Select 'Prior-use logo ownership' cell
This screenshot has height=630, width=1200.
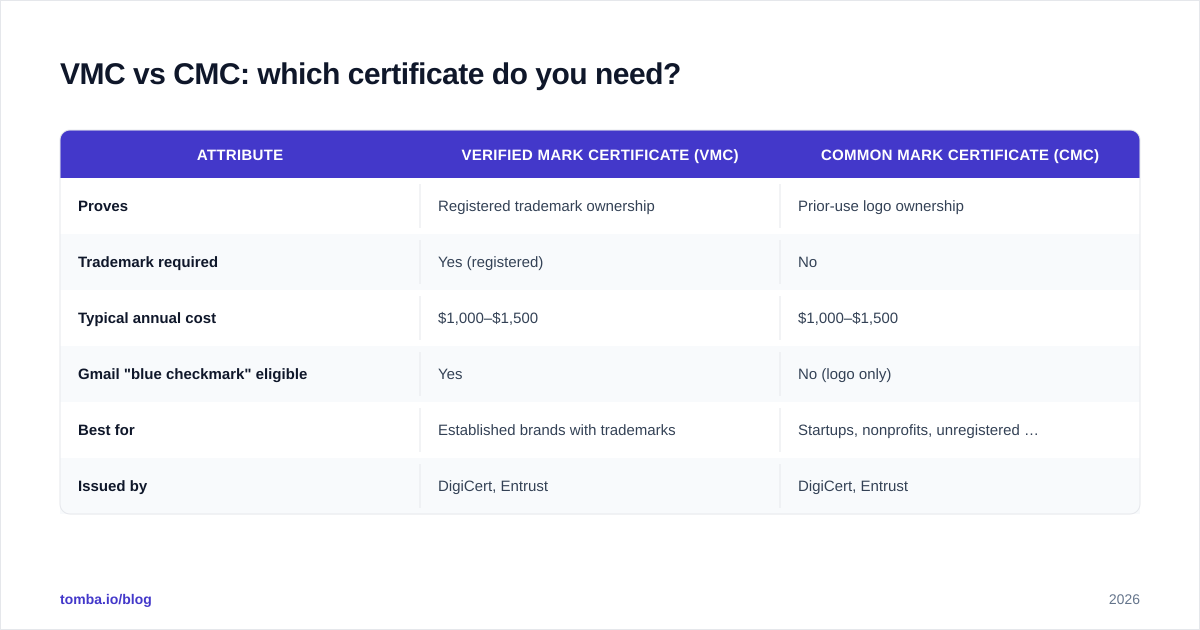coord(881,206)
